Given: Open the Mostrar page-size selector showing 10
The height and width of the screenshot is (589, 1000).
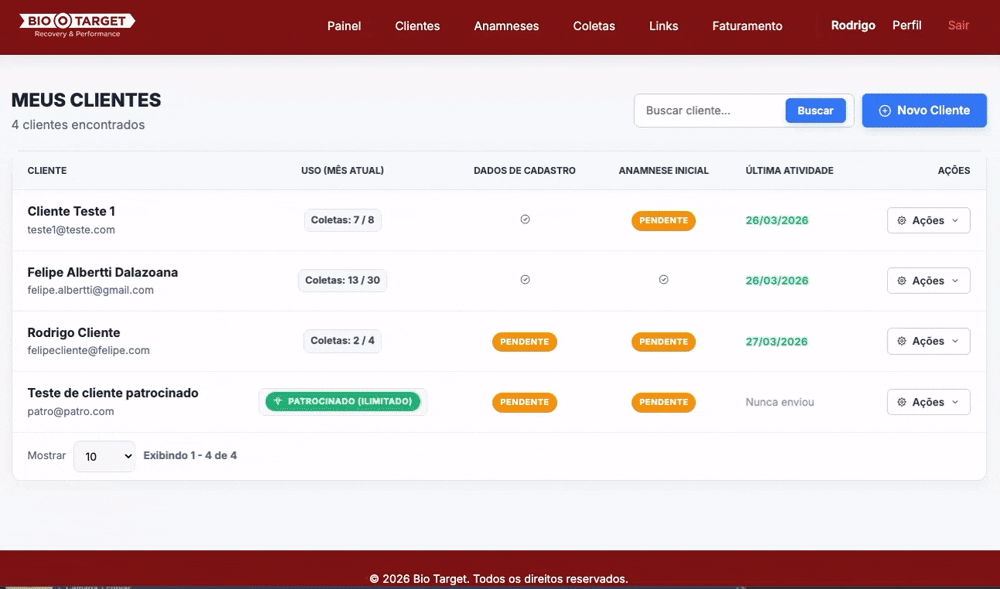Looking at the screenshot, I should click(x=104, y=455).
